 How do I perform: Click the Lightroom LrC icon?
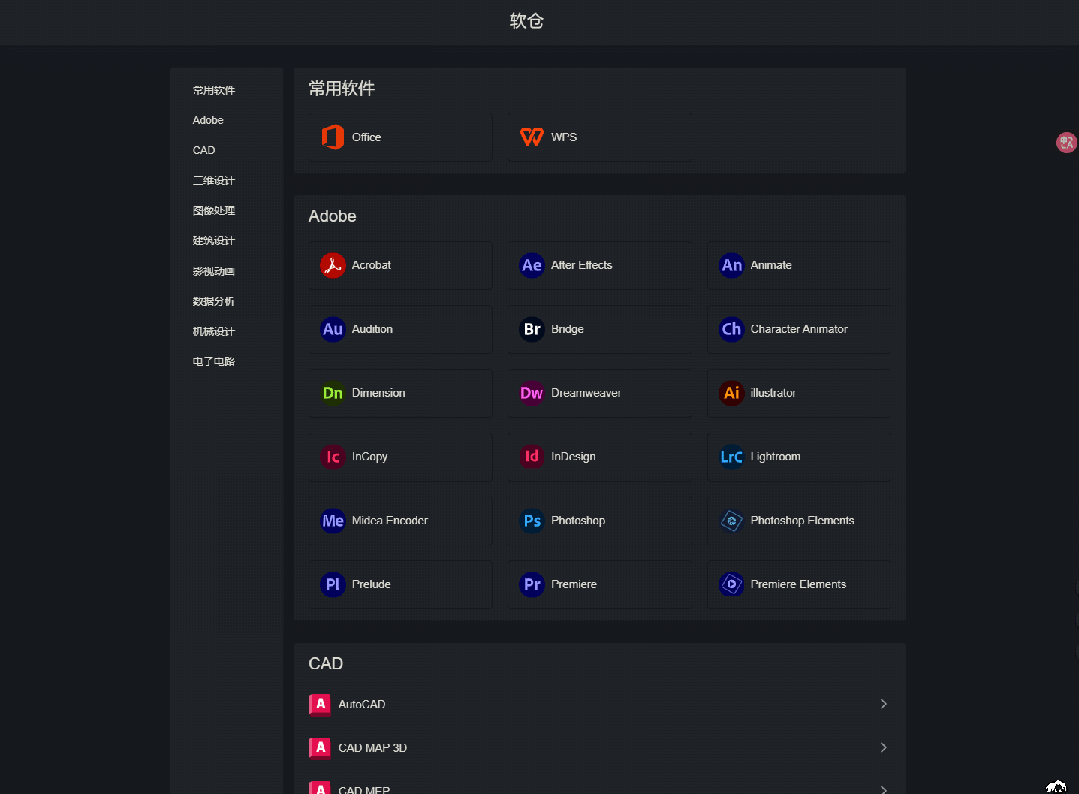pos(732,457)
